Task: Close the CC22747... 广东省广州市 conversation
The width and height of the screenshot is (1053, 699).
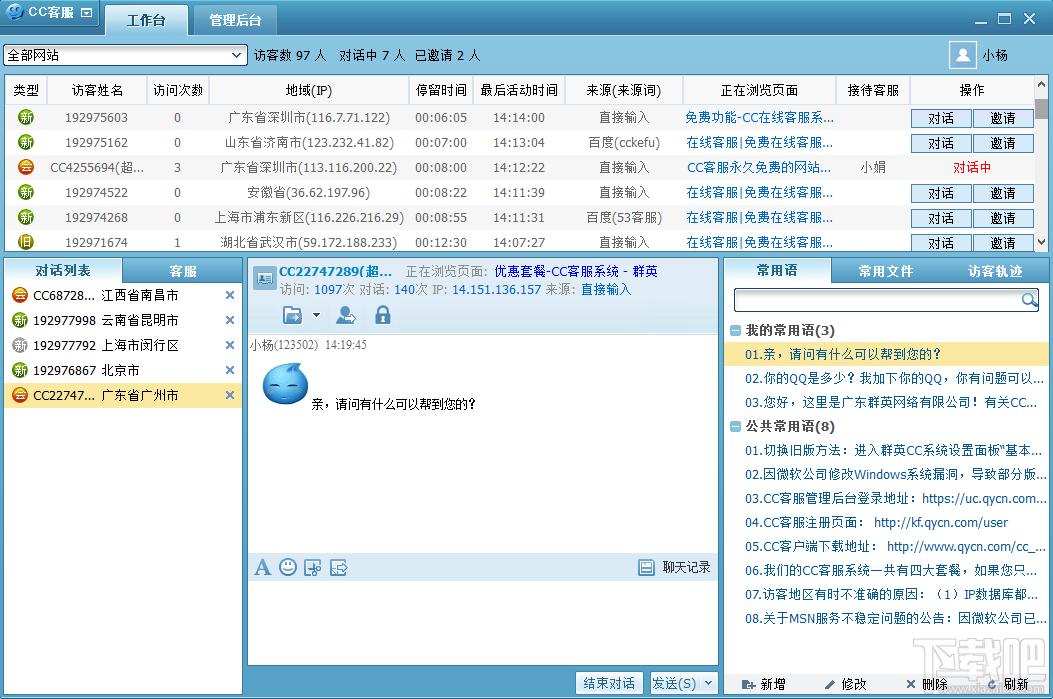Action: tap(230, 395)
